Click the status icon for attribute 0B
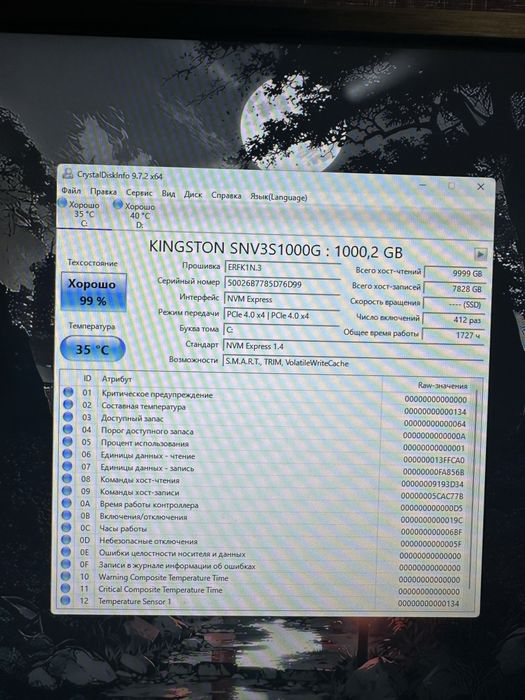The height and width of the screenshot is (700, 525). click(x=66, y=515)
